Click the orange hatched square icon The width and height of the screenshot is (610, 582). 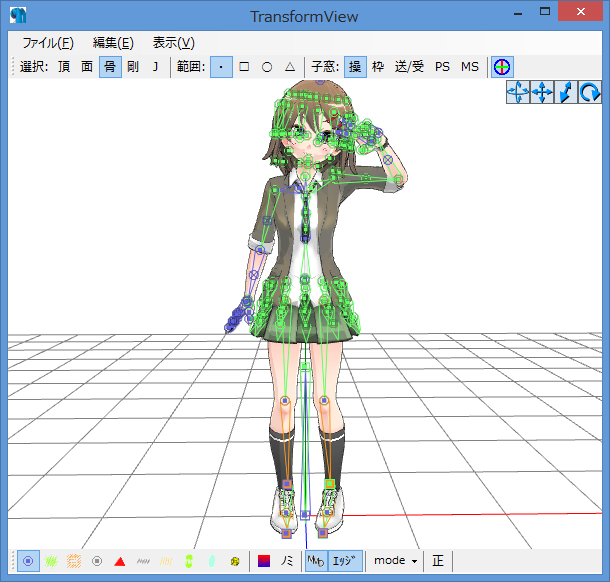[x=73, y=561]
